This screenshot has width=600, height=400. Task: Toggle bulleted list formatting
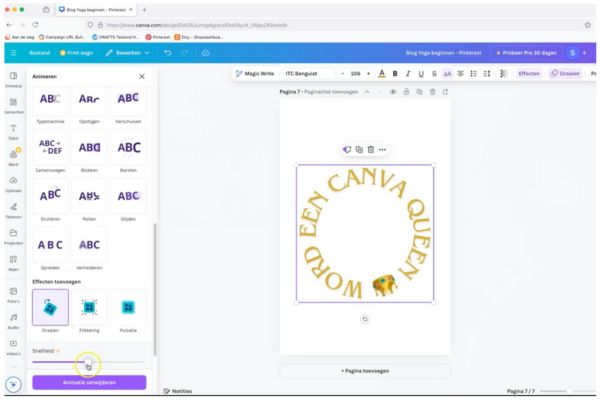coord(473,73)
